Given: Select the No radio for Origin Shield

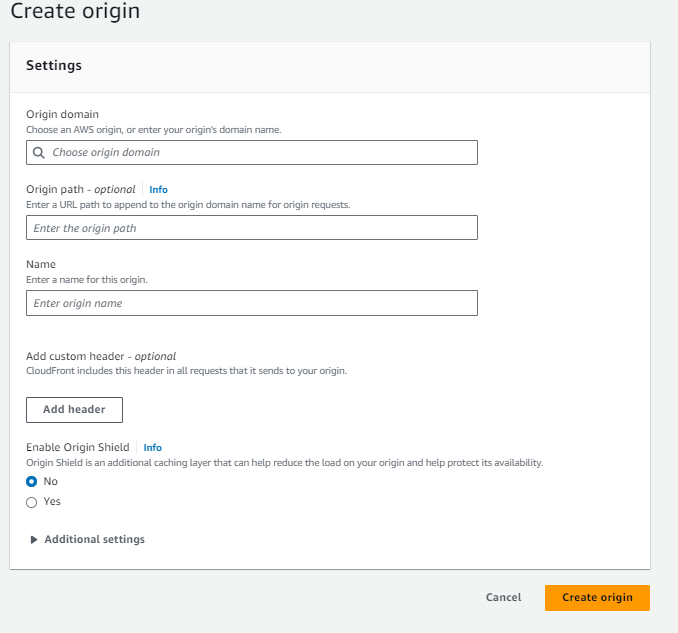Looking at the screenshot, I should pos(32,481).
